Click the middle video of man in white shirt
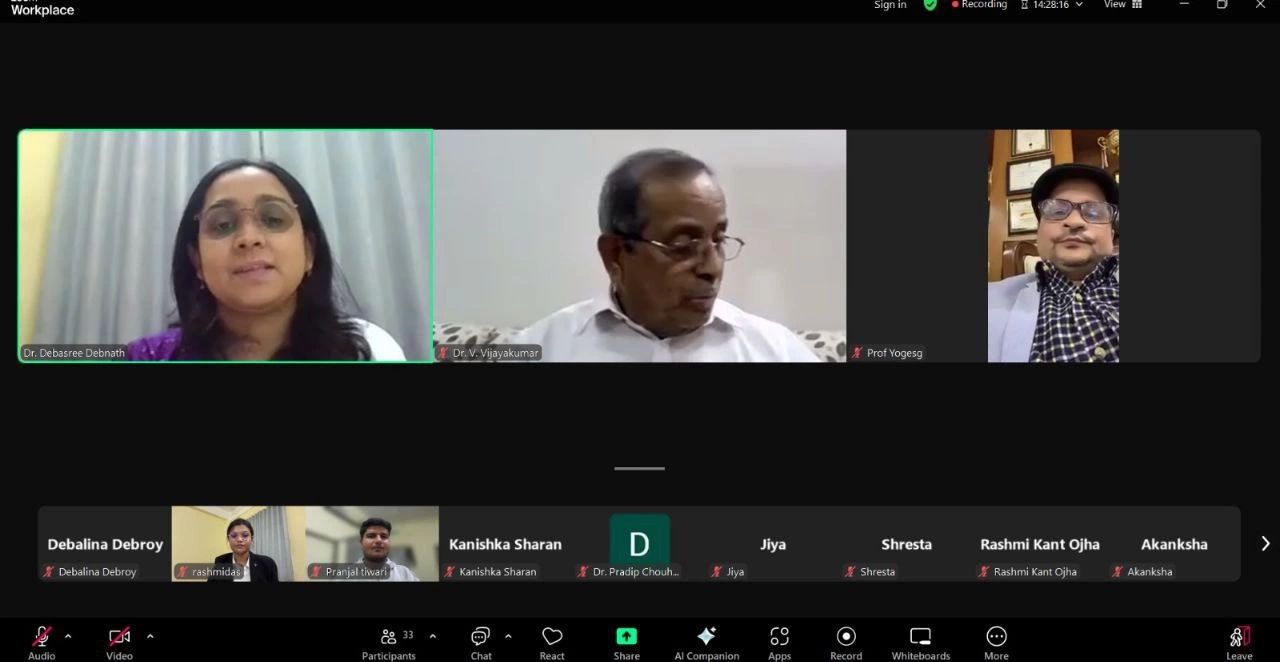The height and width of the screenshot is (662, 1280). click(640, 245)
